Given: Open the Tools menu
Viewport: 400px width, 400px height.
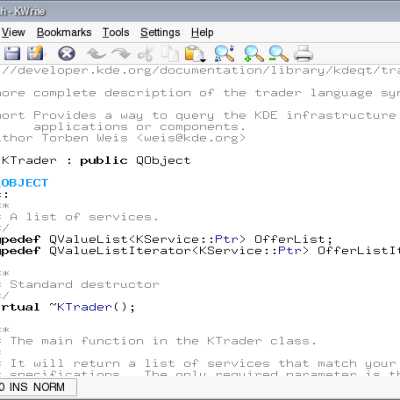Looking at the screenshot, I should pos(116,32).
